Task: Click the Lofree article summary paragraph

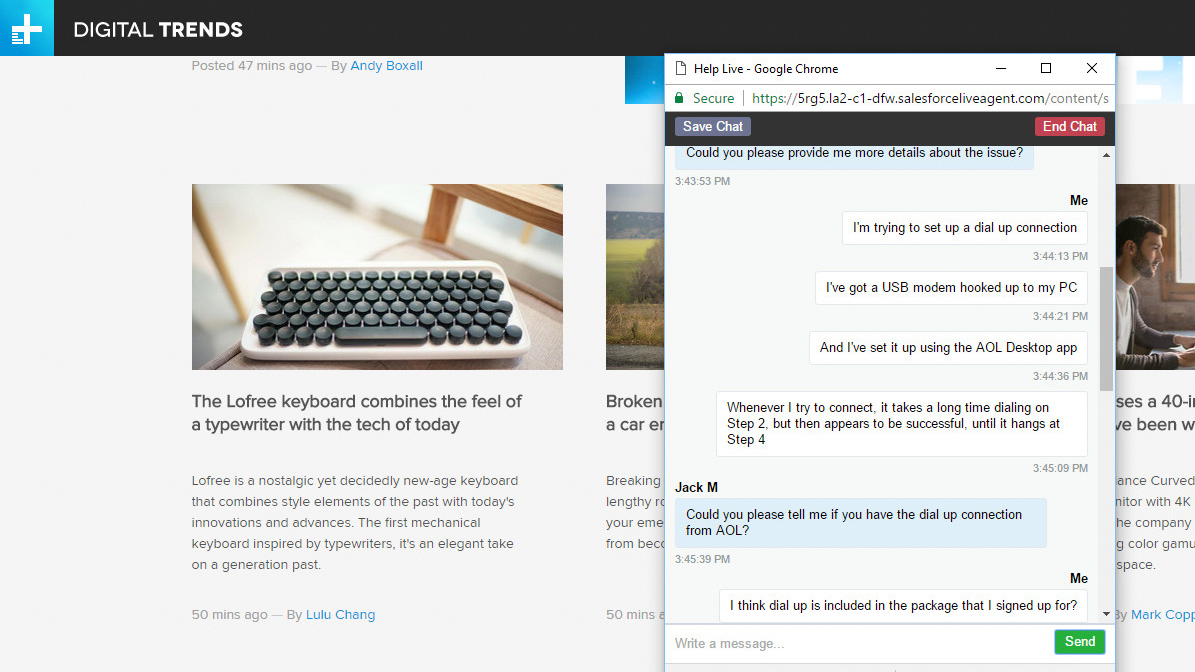Action: pos(355,523)
